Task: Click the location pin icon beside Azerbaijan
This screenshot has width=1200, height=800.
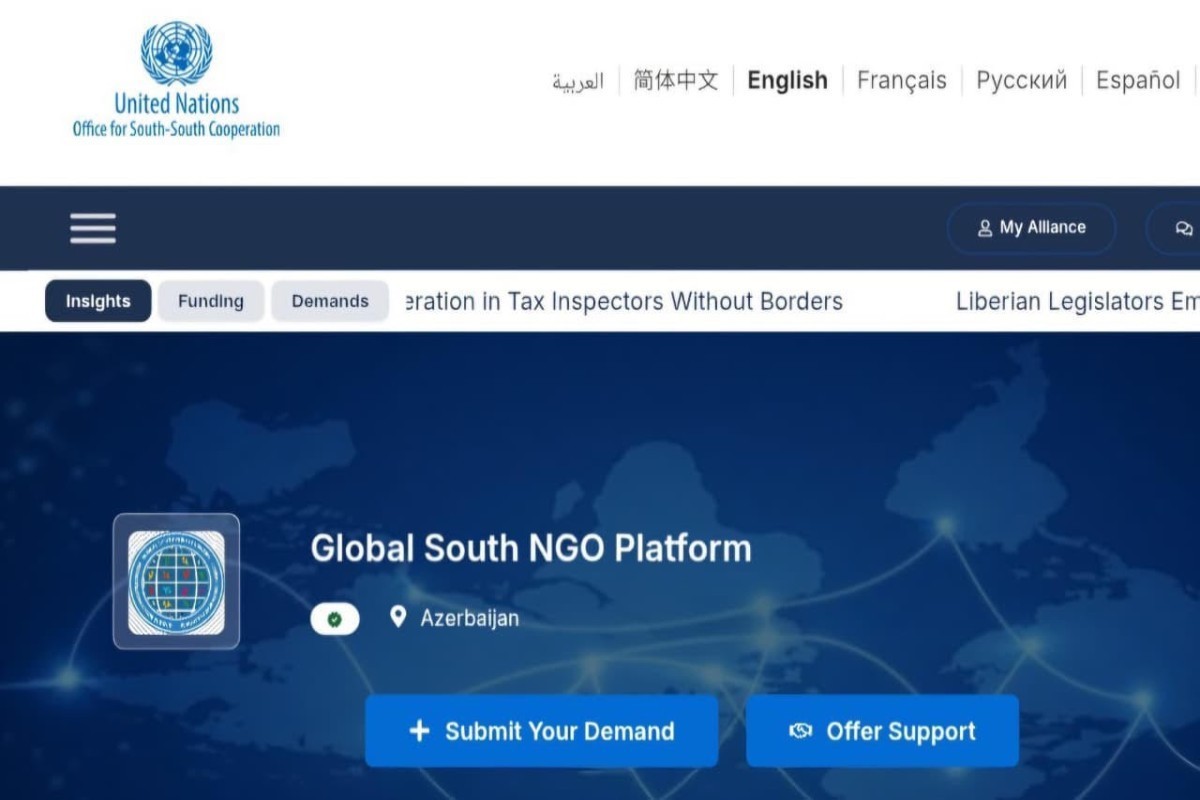Action: point(398,617)
